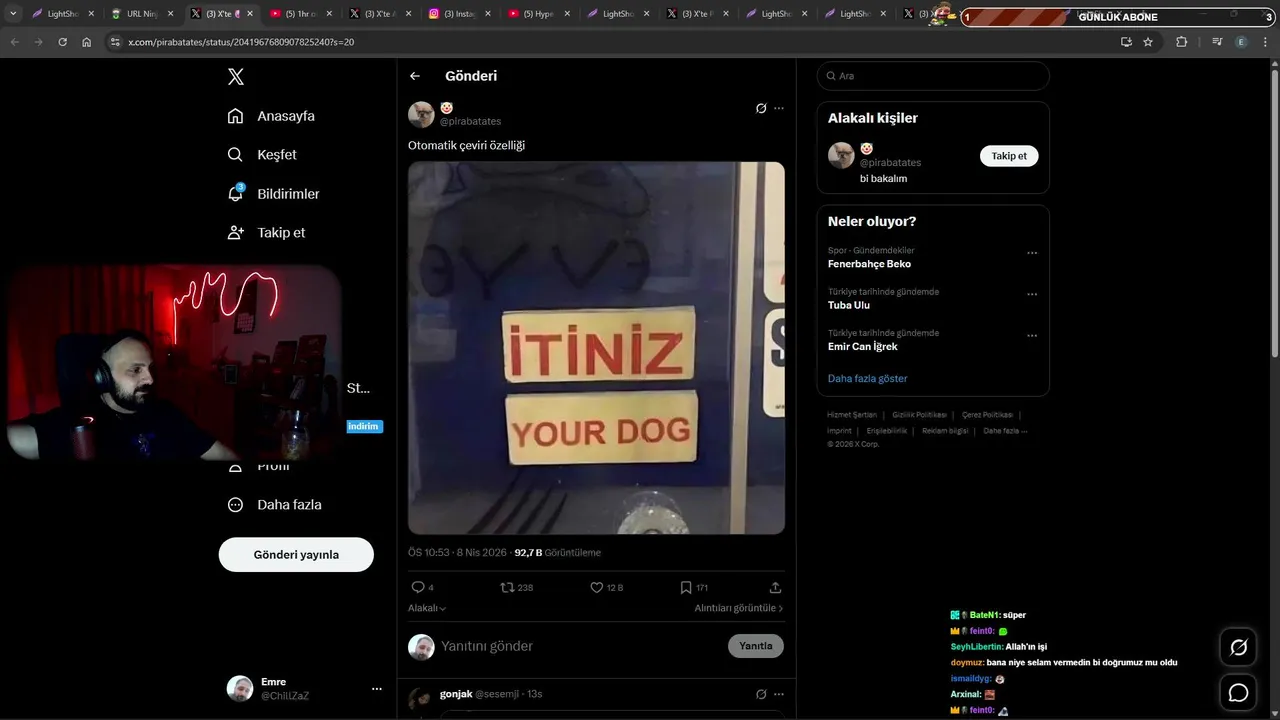1280x720 pixels.
Task: Switch to the (5) 1hr YouTube tab
Action: pyautogui.click(x=300, y=14)
